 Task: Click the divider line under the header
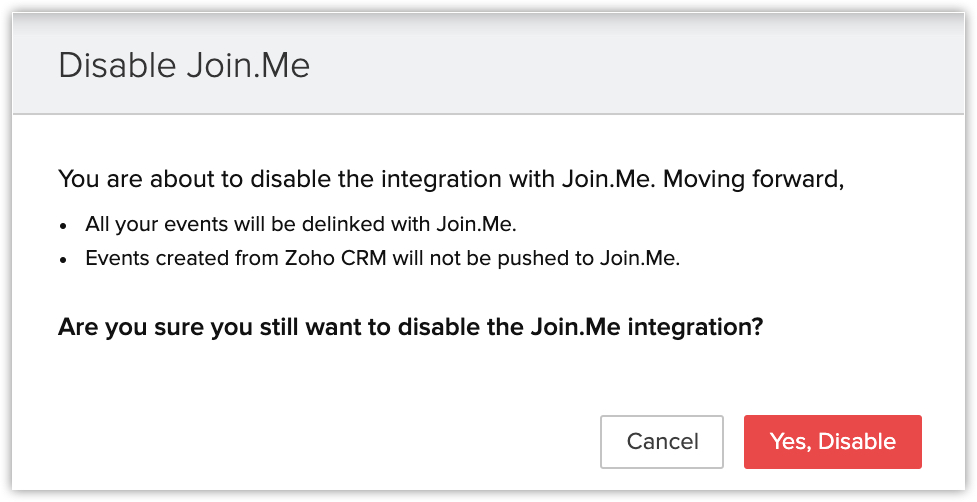point(488,114)
